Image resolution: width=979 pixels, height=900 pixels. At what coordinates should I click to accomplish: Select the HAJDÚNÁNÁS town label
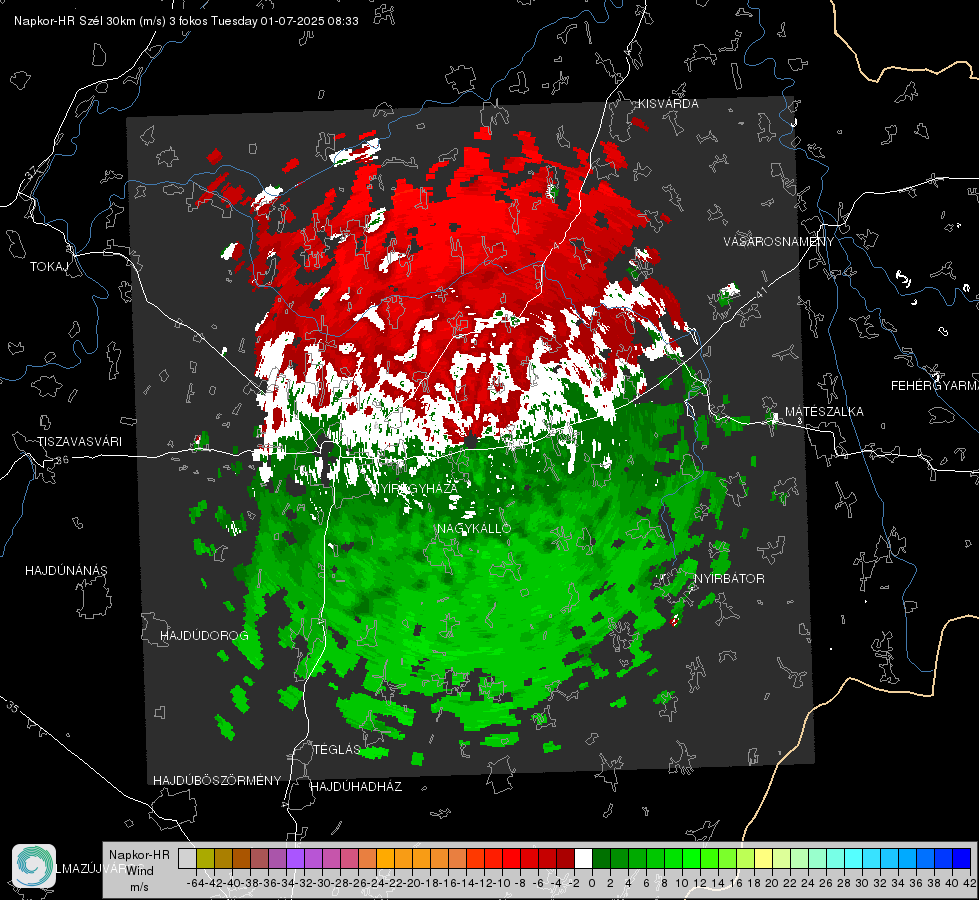coord(66,570)
